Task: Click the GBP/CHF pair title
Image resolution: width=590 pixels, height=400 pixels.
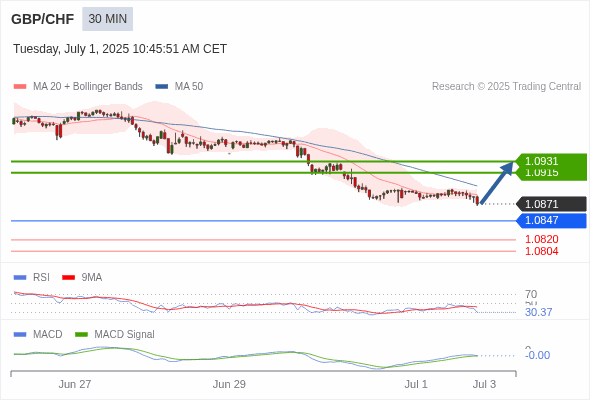Action: (x=43, y=19)
